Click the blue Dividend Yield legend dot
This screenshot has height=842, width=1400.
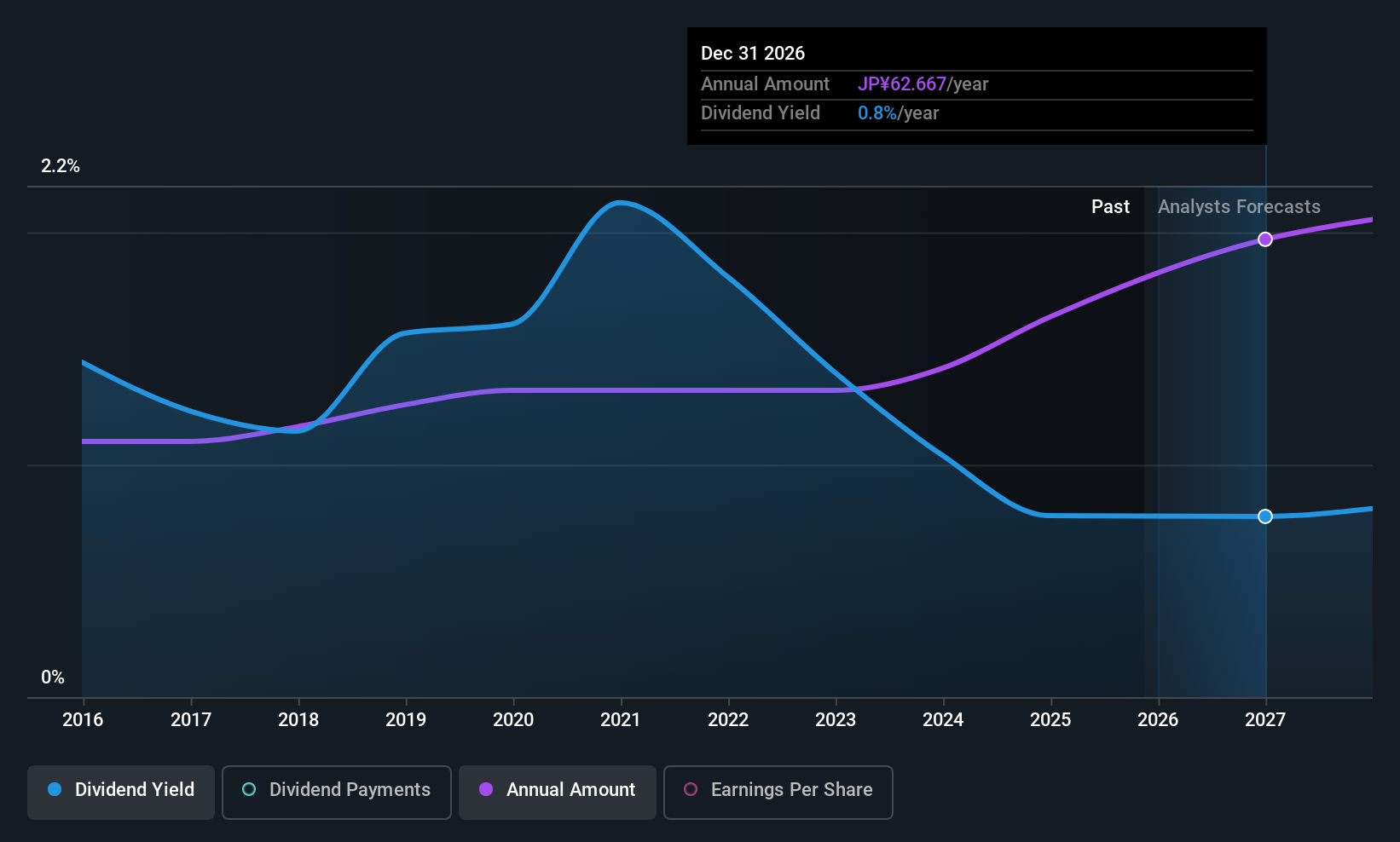55,790
